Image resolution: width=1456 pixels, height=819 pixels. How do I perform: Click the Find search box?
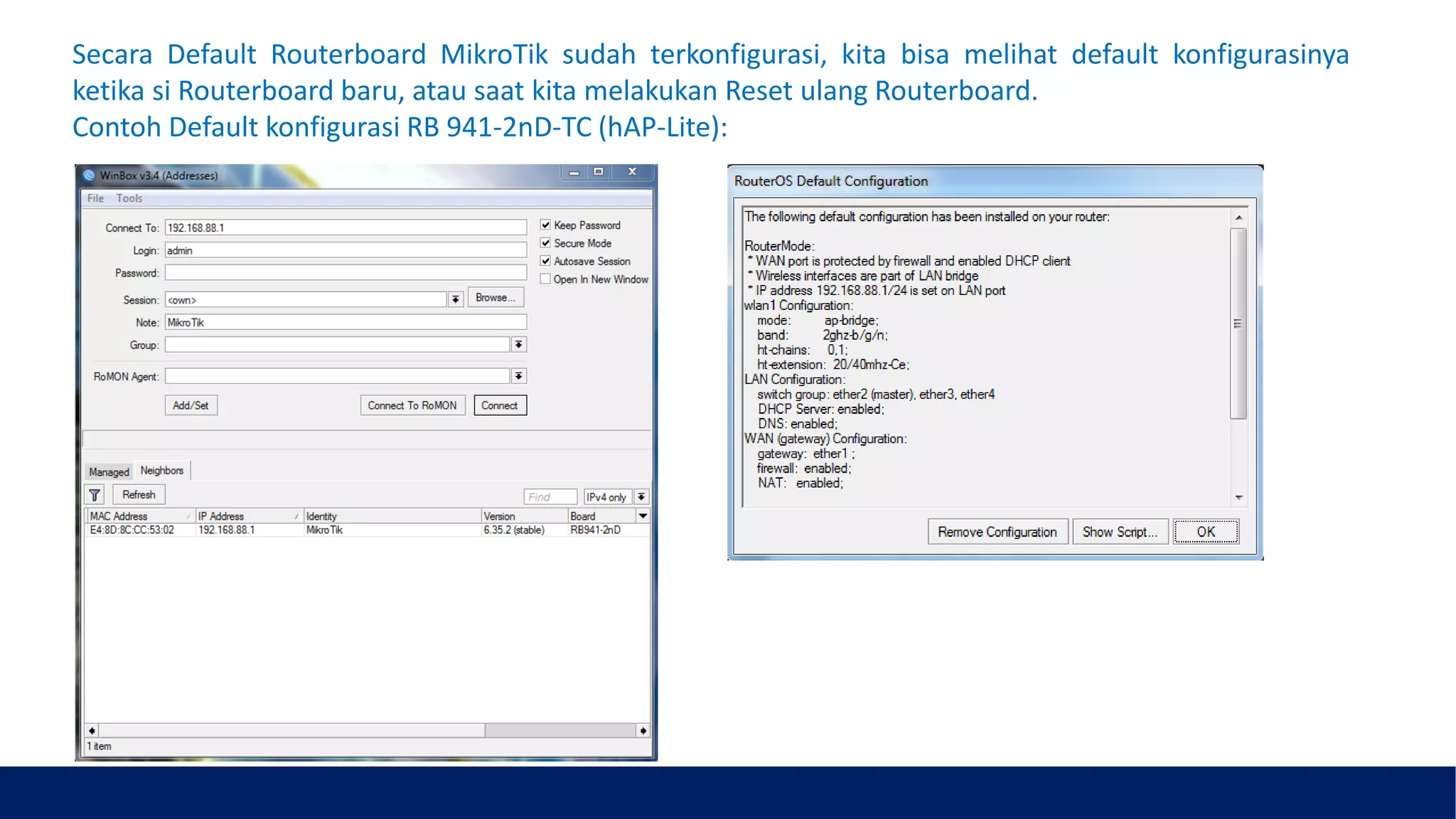click(550, 497)
